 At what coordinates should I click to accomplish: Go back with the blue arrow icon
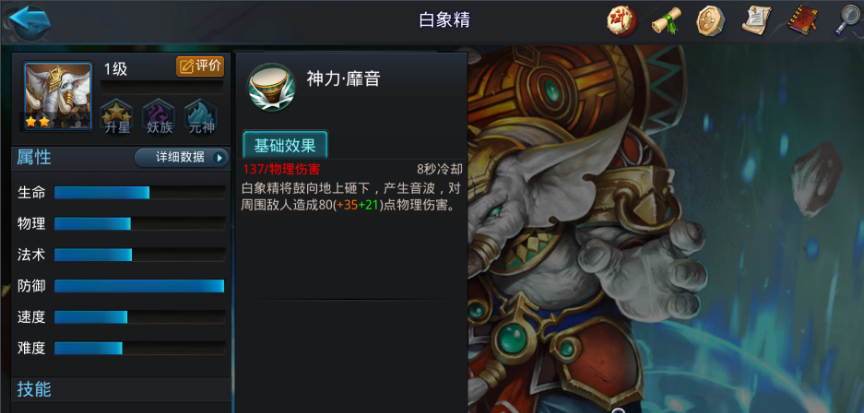(x=30, y=21)
